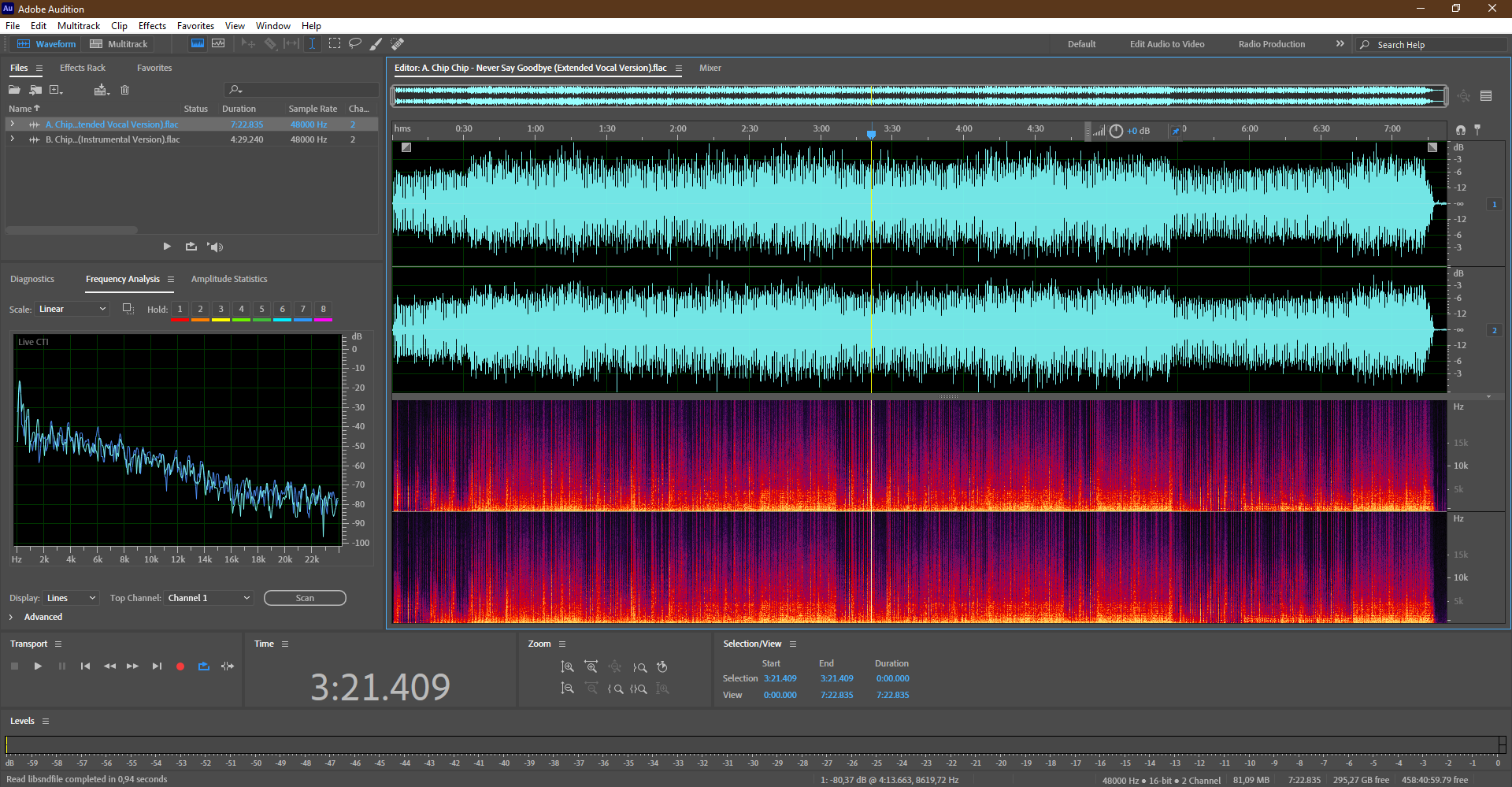Open the Scale dropdown set to Linear

72,309
